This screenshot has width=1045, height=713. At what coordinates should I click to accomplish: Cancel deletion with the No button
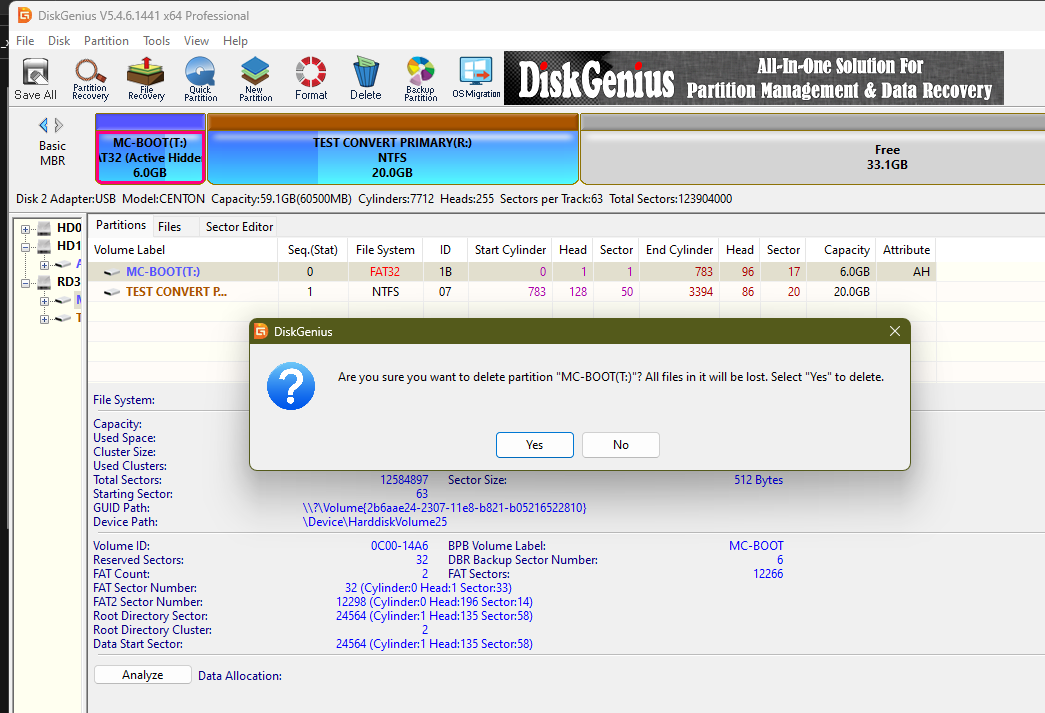point(620,445)
